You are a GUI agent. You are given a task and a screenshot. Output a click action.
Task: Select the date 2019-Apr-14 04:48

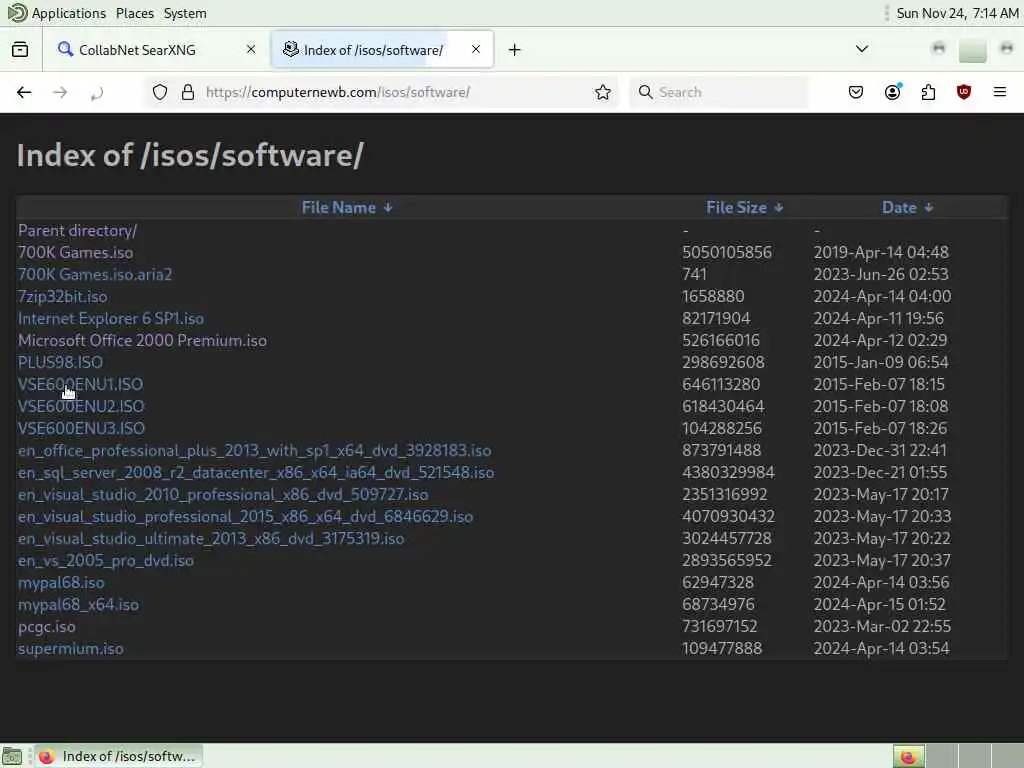pos(881,252)
